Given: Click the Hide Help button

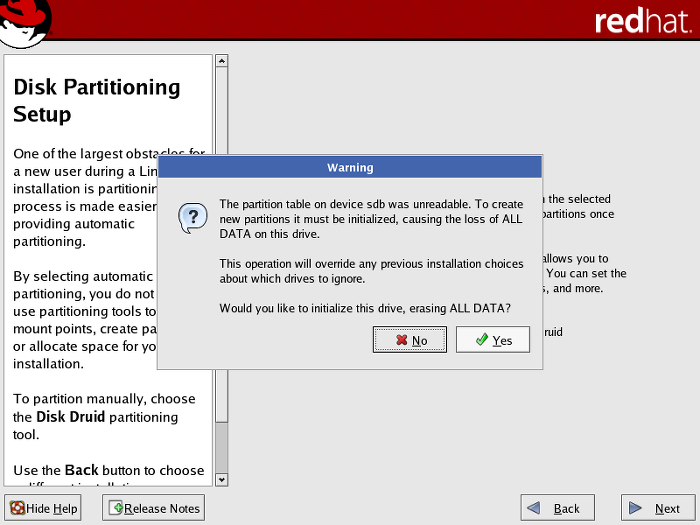Looking at the screenshot, I should coord(43,508).
